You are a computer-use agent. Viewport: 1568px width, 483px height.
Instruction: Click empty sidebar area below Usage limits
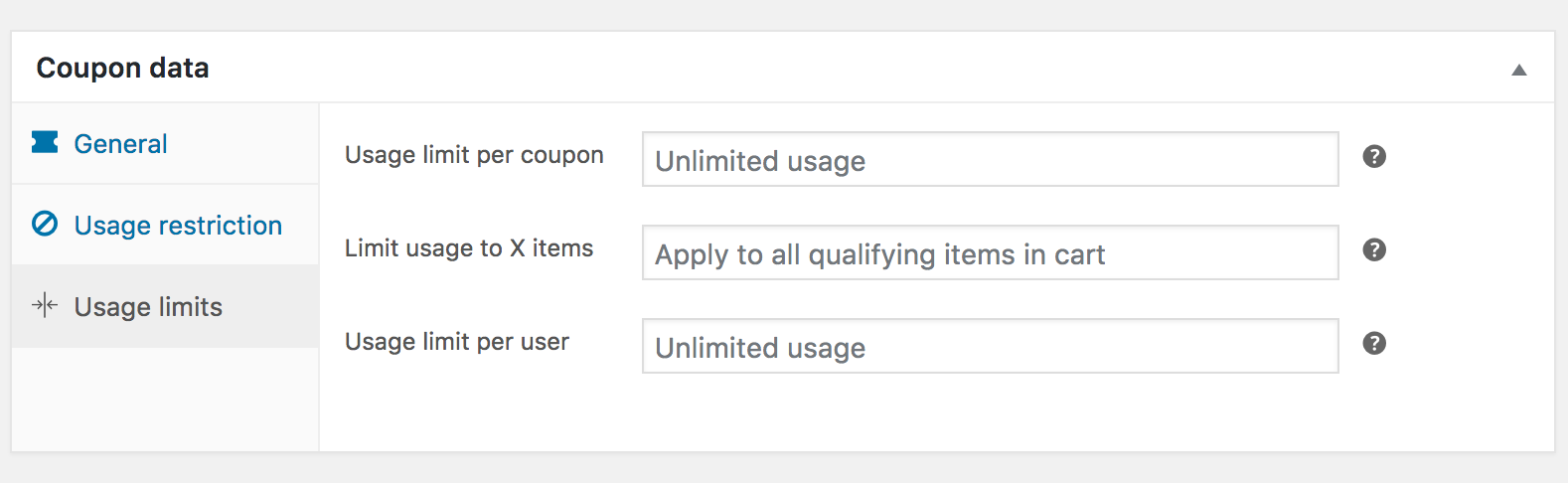coord(165,398)
